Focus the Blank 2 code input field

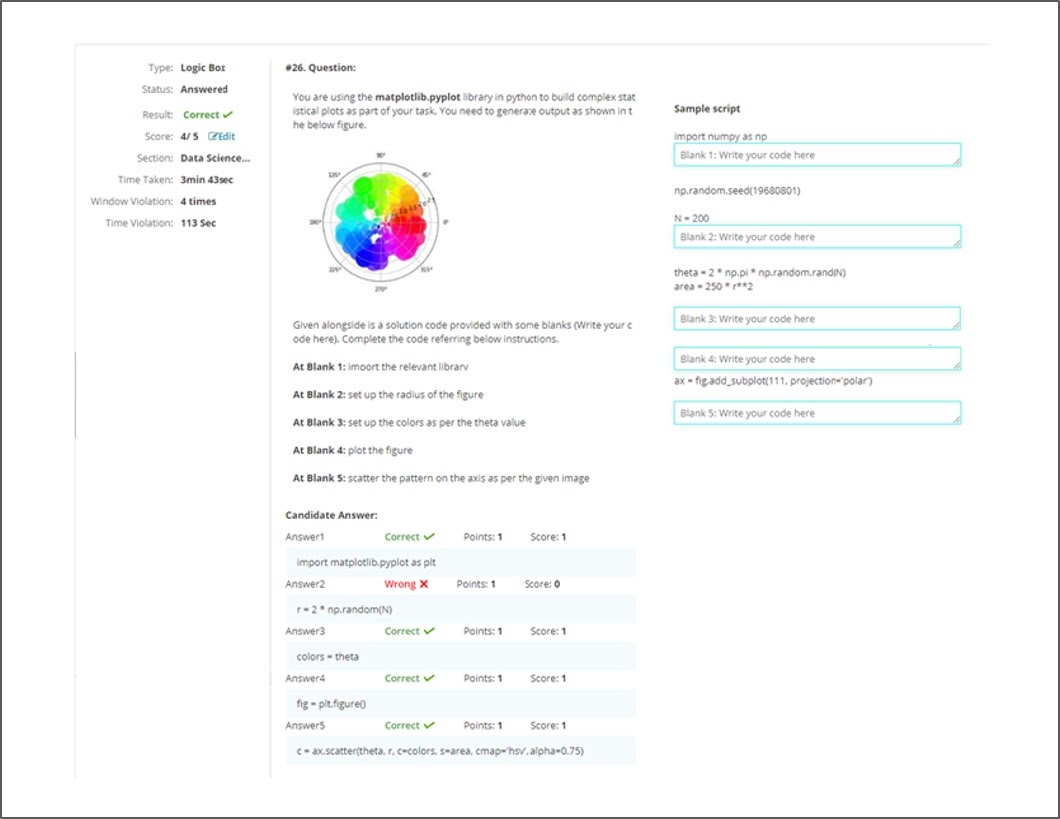tap(817, 237)
